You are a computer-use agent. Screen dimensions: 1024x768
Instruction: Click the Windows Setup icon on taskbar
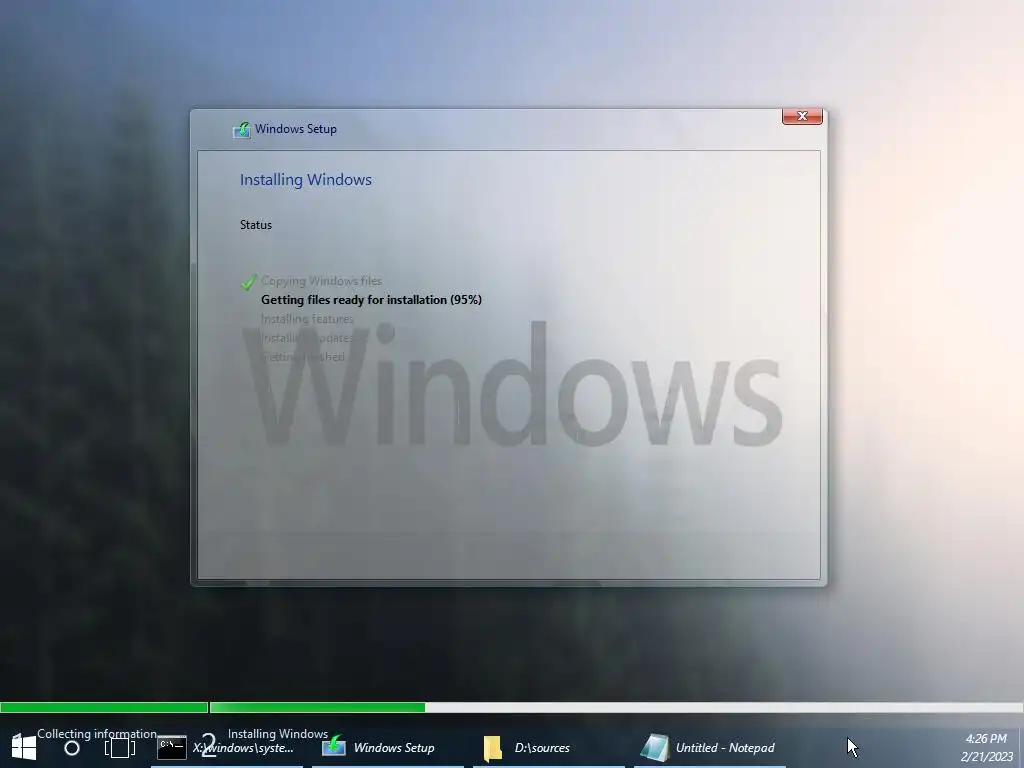334,746
